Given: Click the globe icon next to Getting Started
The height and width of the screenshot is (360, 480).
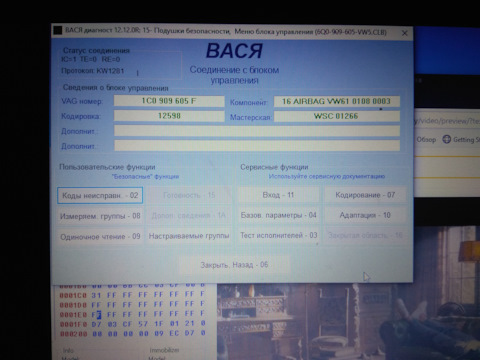Looking at the screenshot, I should pyautogui.click(x=446, y=139).
